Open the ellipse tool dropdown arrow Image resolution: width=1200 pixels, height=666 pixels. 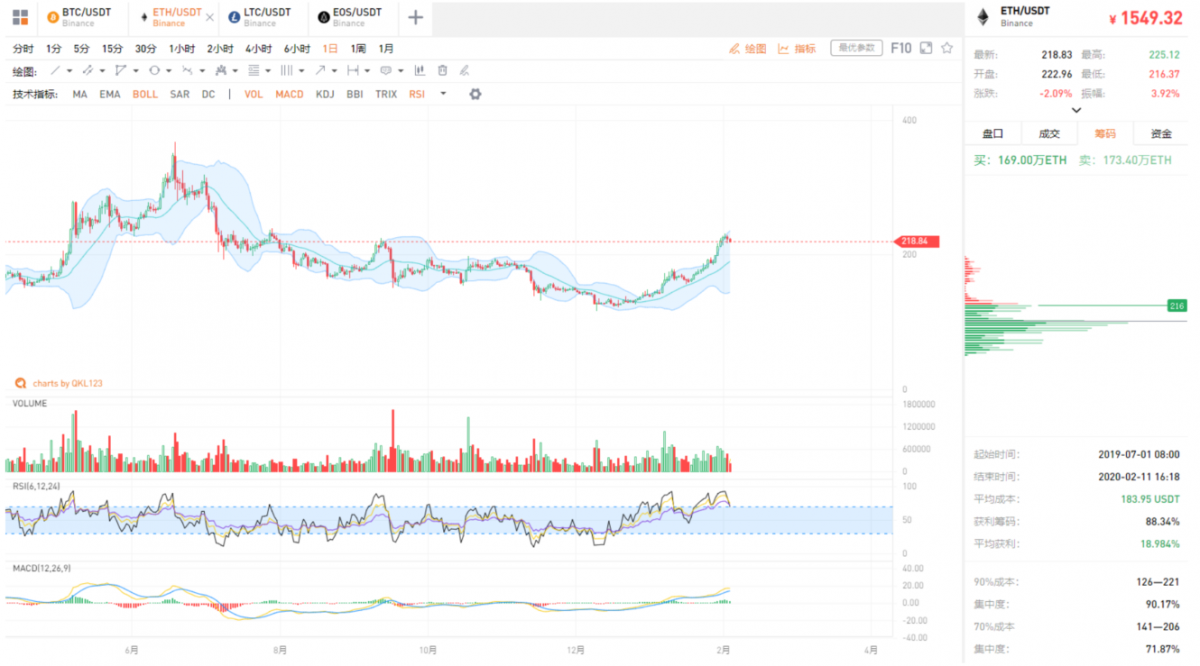pyautogui.click(x=169, y=71)
